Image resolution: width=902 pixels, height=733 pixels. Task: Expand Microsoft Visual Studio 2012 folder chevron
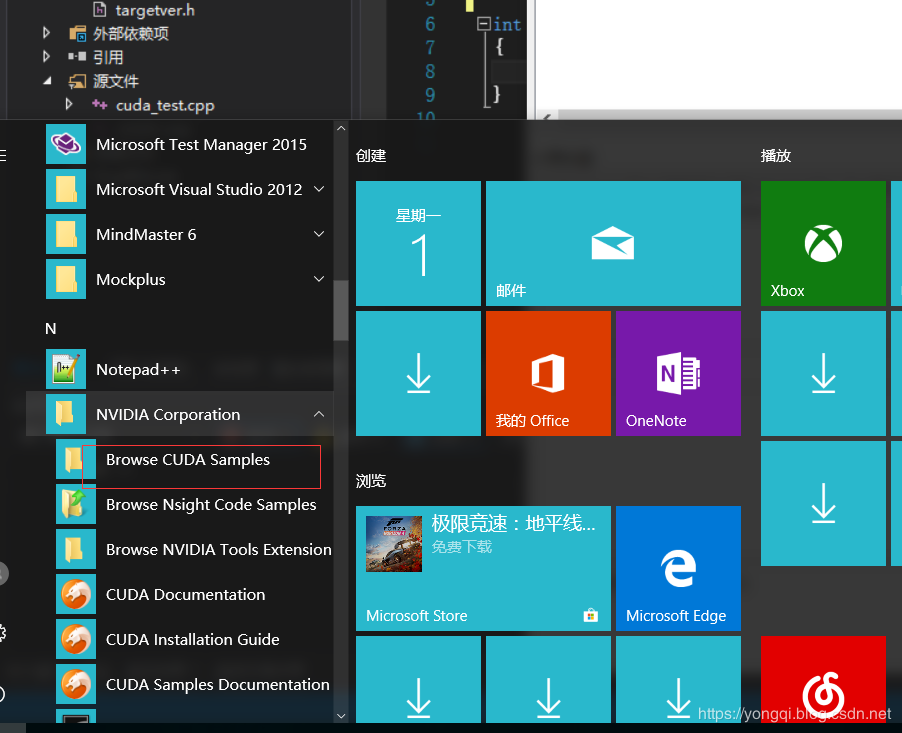pos(319,189)
